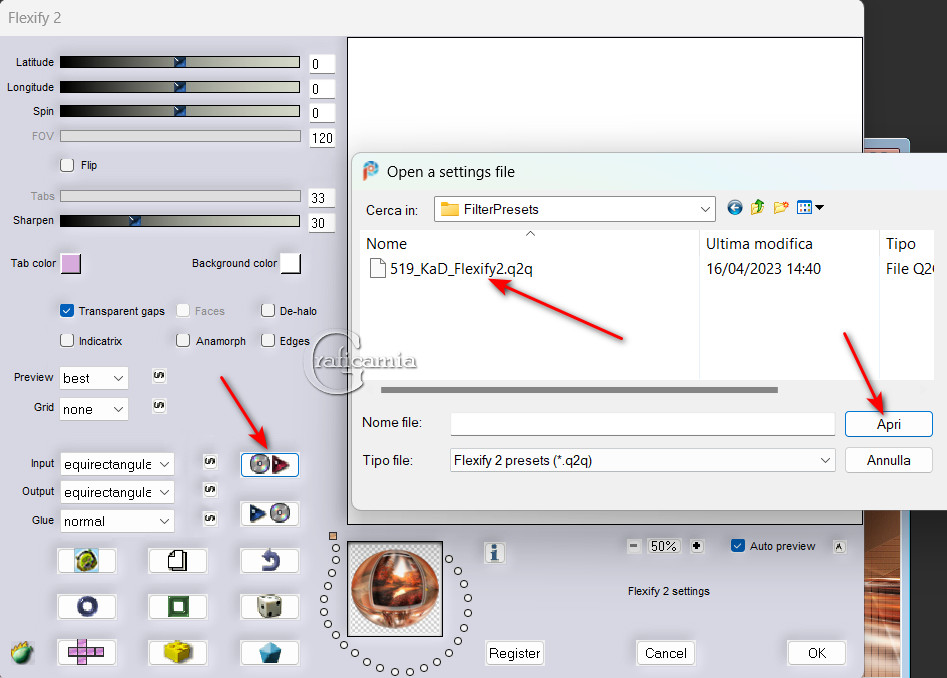Viewport: 947px width, 678px height.
Task: Click the green square icon button
Action: [178, 606]
